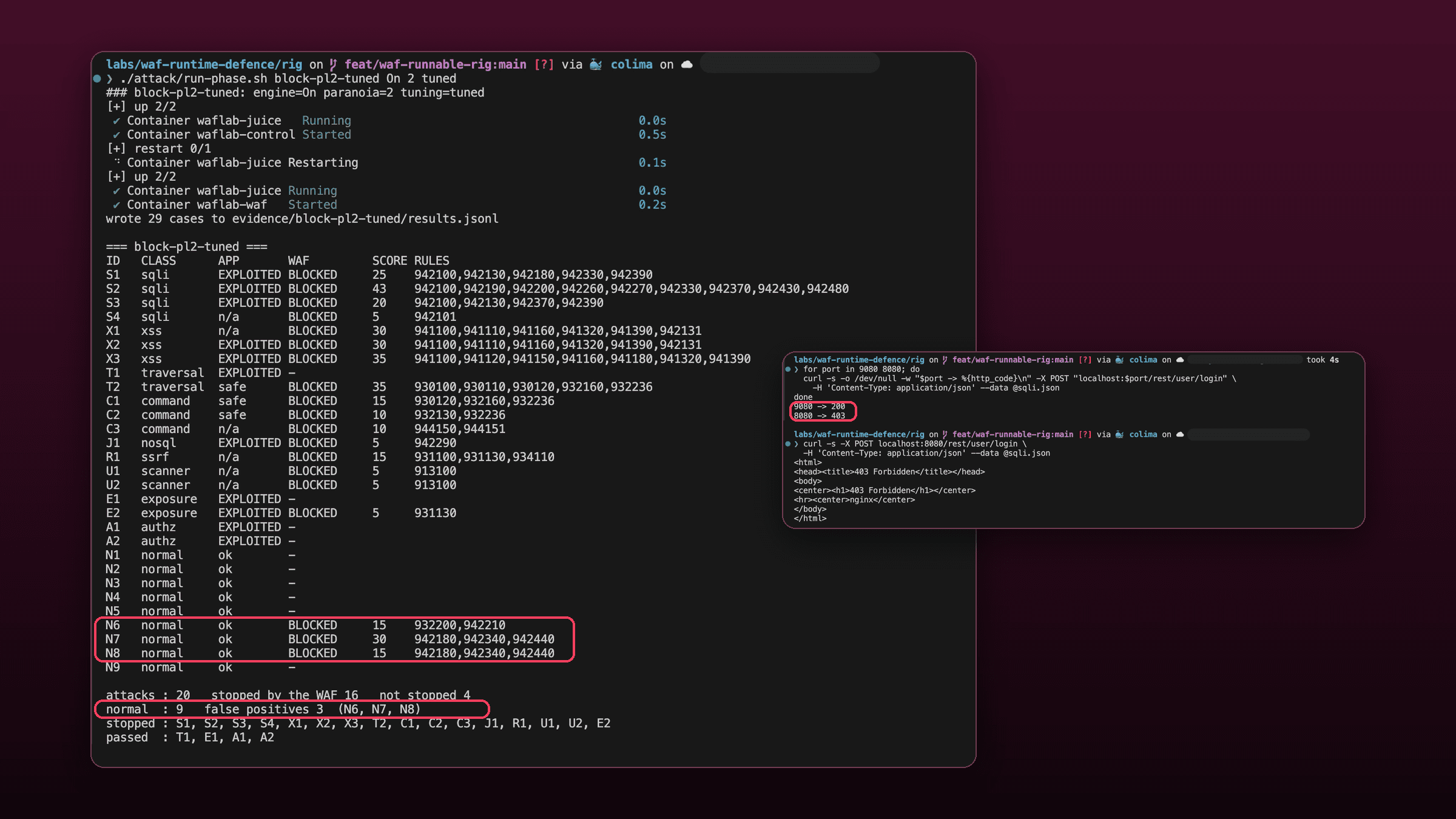Click 'wrote 29 cases to evidence/block-pl2-tuned/results.jsonl' line
This screenshot has height=819, width=1456.
click(302, 218)
